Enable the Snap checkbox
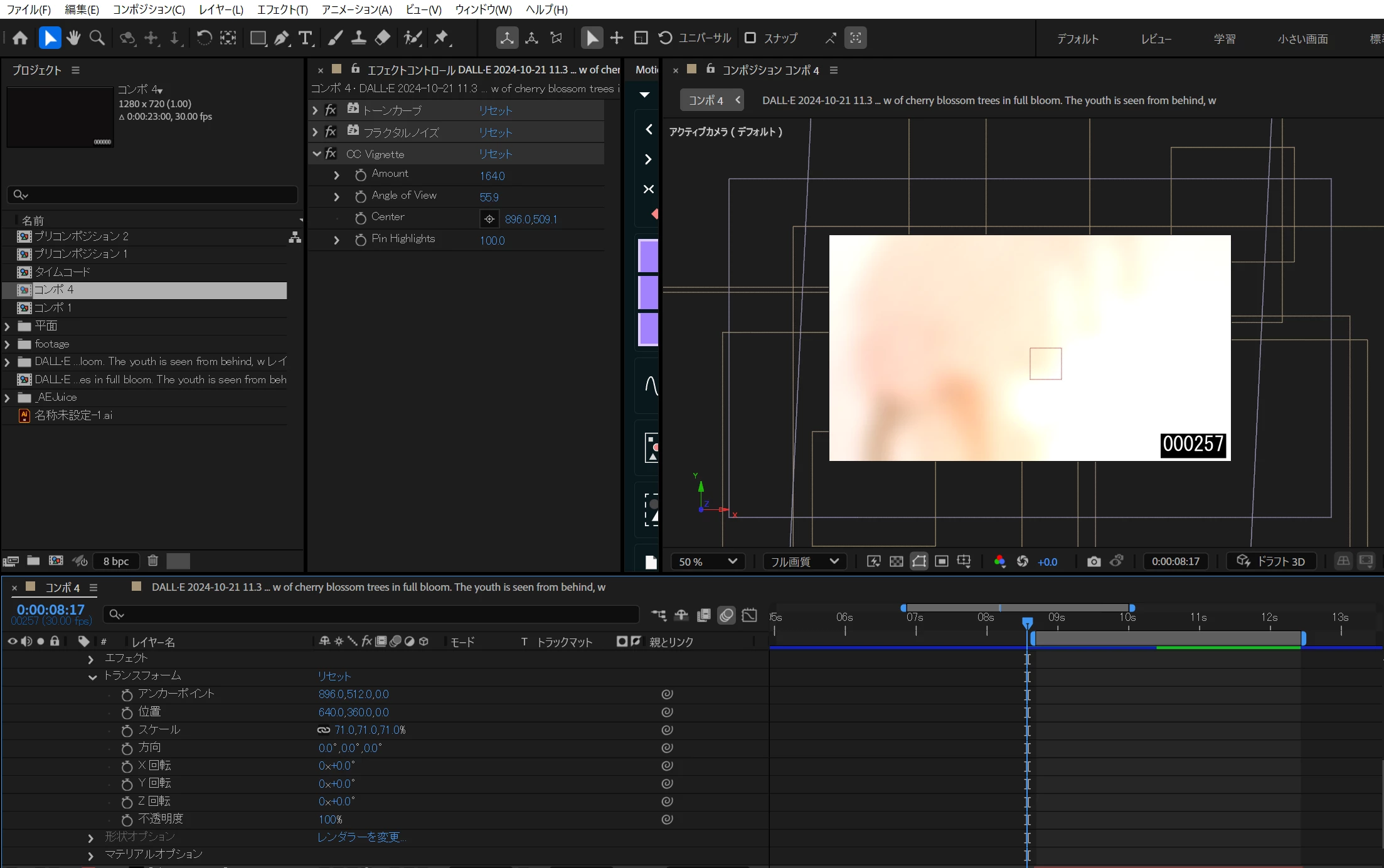1384x868 pixels. pyautogui.click(x=750, y=38)
